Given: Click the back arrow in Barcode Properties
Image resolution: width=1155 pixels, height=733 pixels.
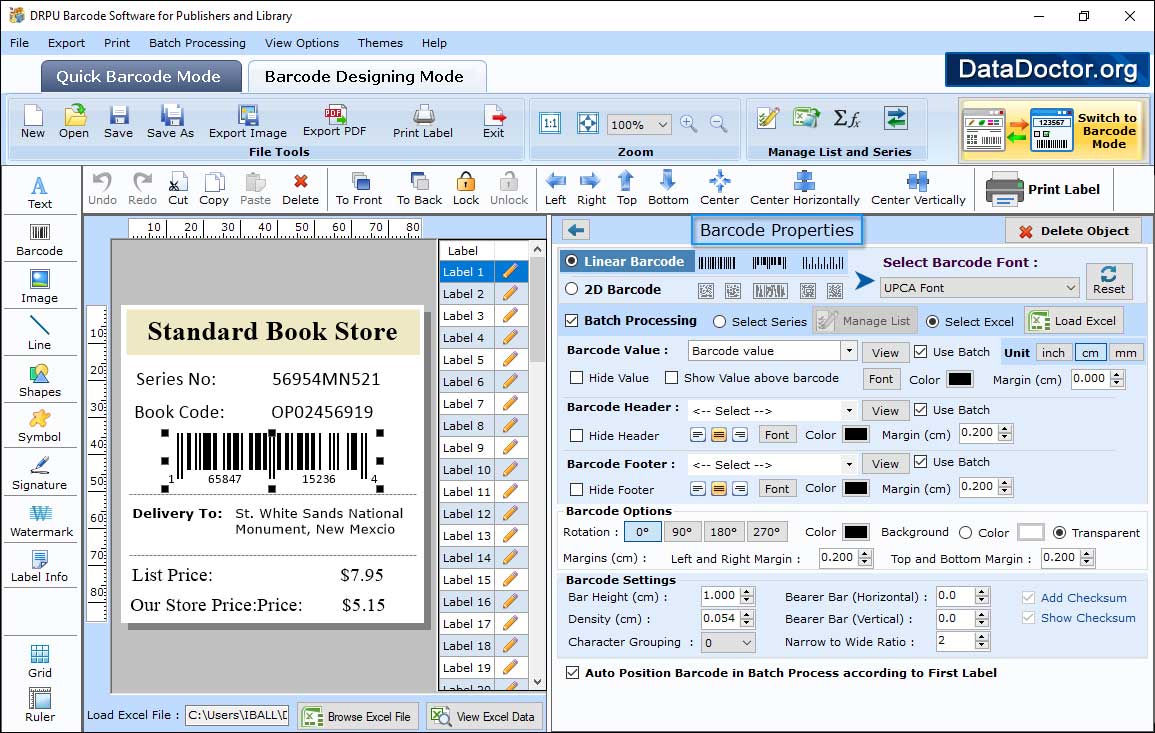Looking at the screenshot, I should click(x=576, y=231).
